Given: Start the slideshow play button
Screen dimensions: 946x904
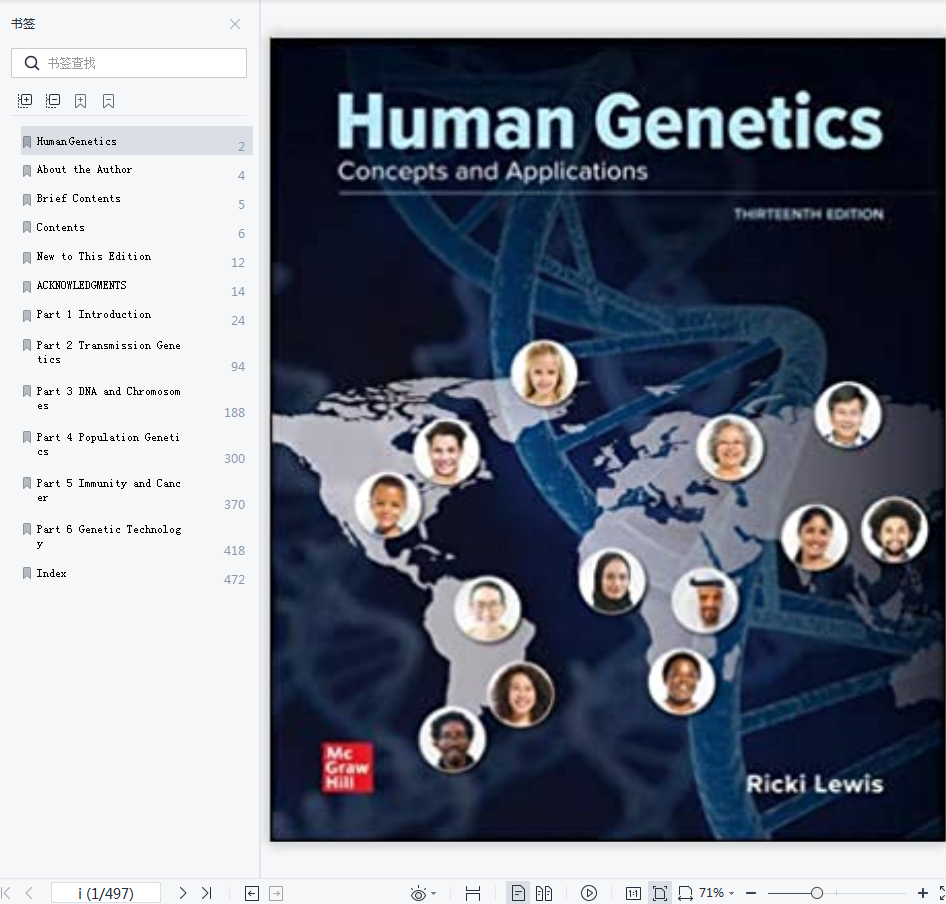Looking at the screenshot, I should (589, 893).
